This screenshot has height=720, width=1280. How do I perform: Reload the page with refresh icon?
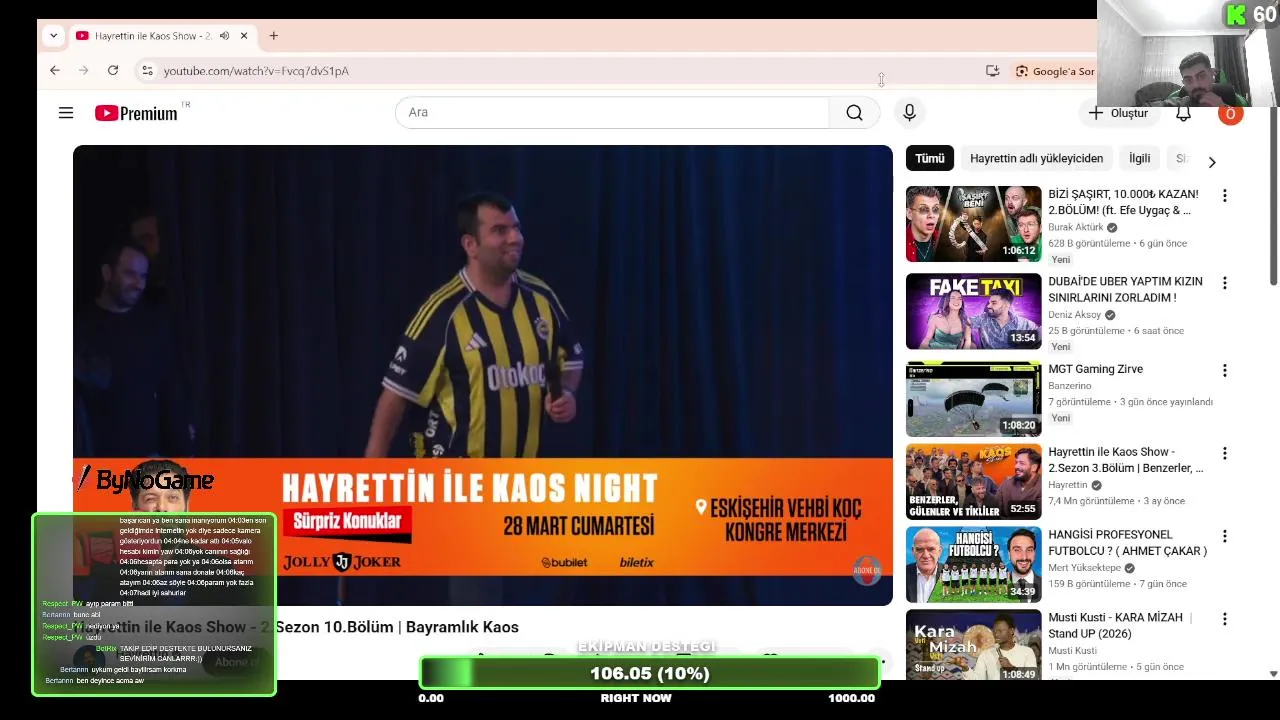[x=113, y=71]
